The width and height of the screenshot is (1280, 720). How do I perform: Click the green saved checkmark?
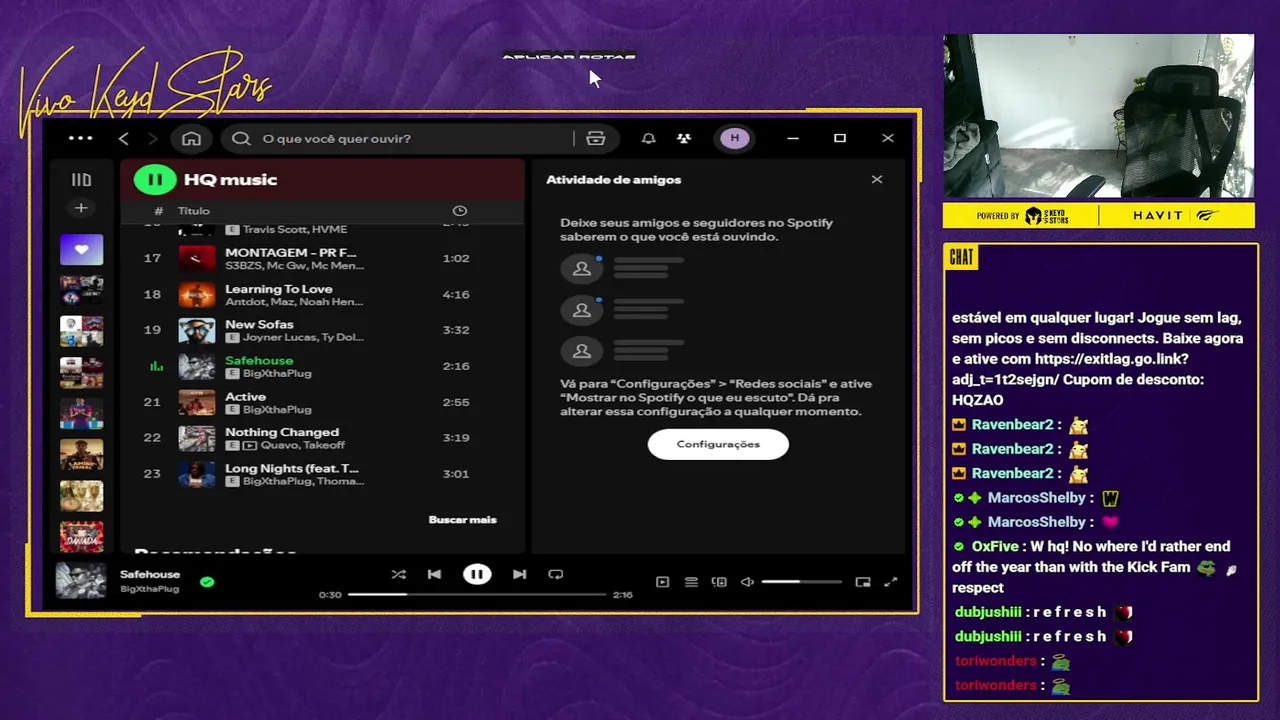click(207, 581)
